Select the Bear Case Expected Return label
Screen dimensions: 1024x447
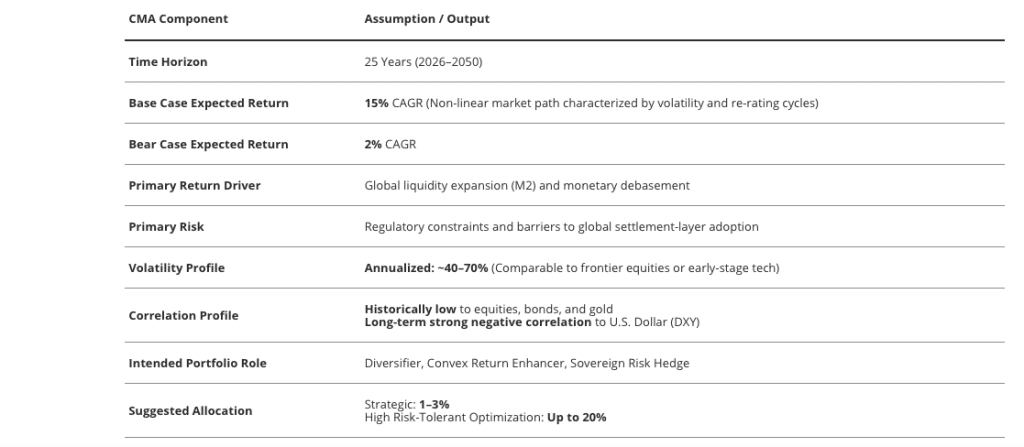[208, 144]
